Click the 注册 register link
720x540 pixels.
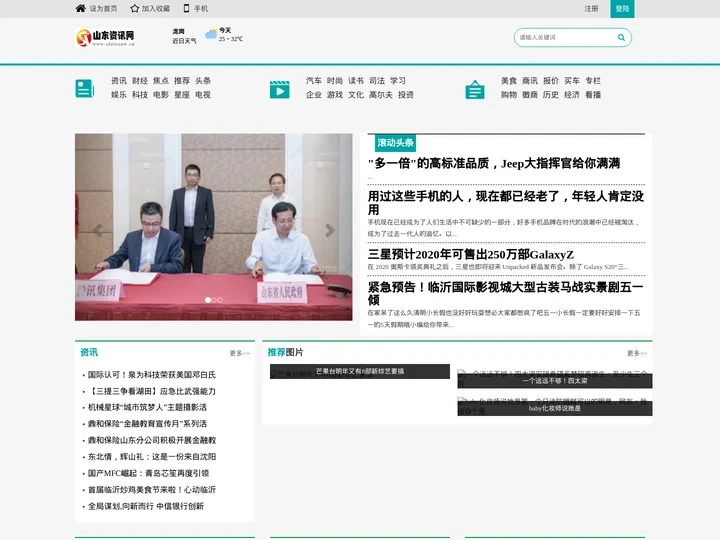[x=591, y=9]
